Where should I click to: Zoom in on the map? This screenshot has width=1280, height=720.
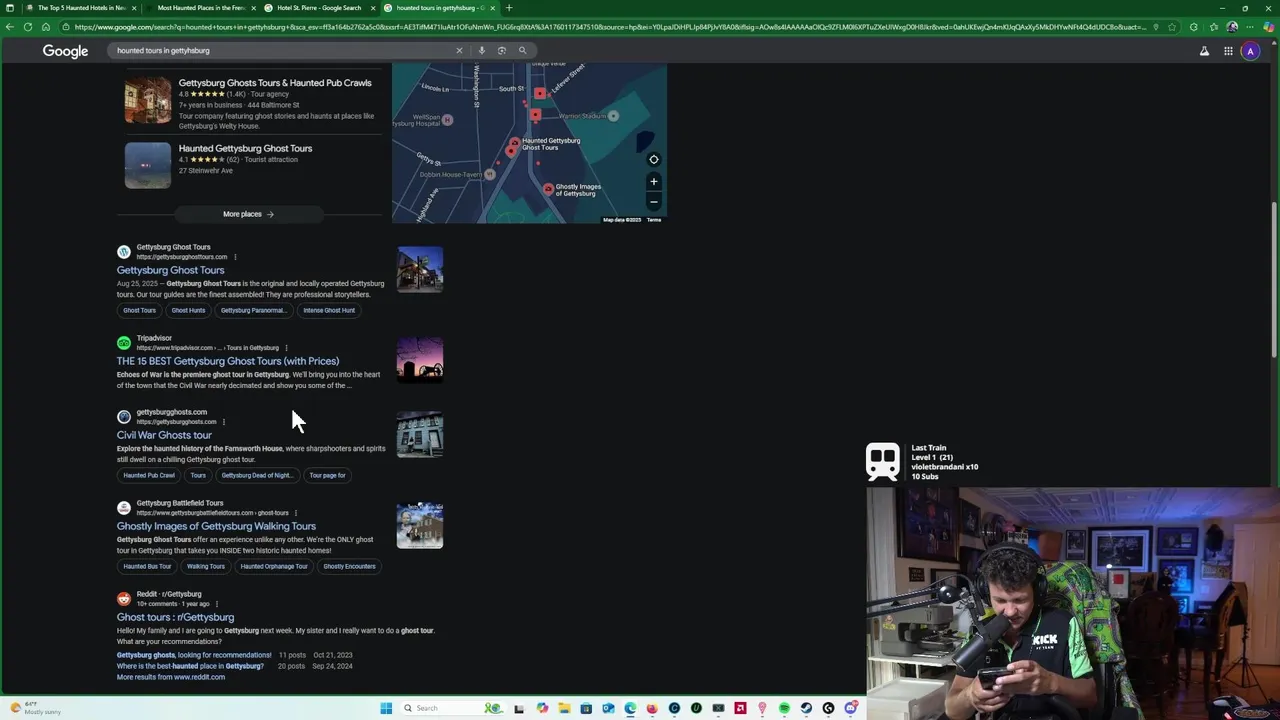pos(653,181)
